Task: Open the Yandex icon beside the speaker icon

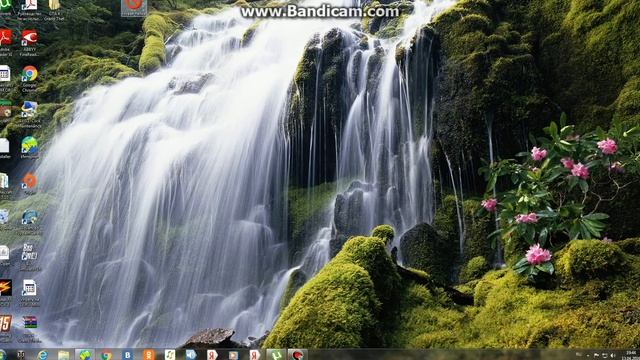Action: 212,355
